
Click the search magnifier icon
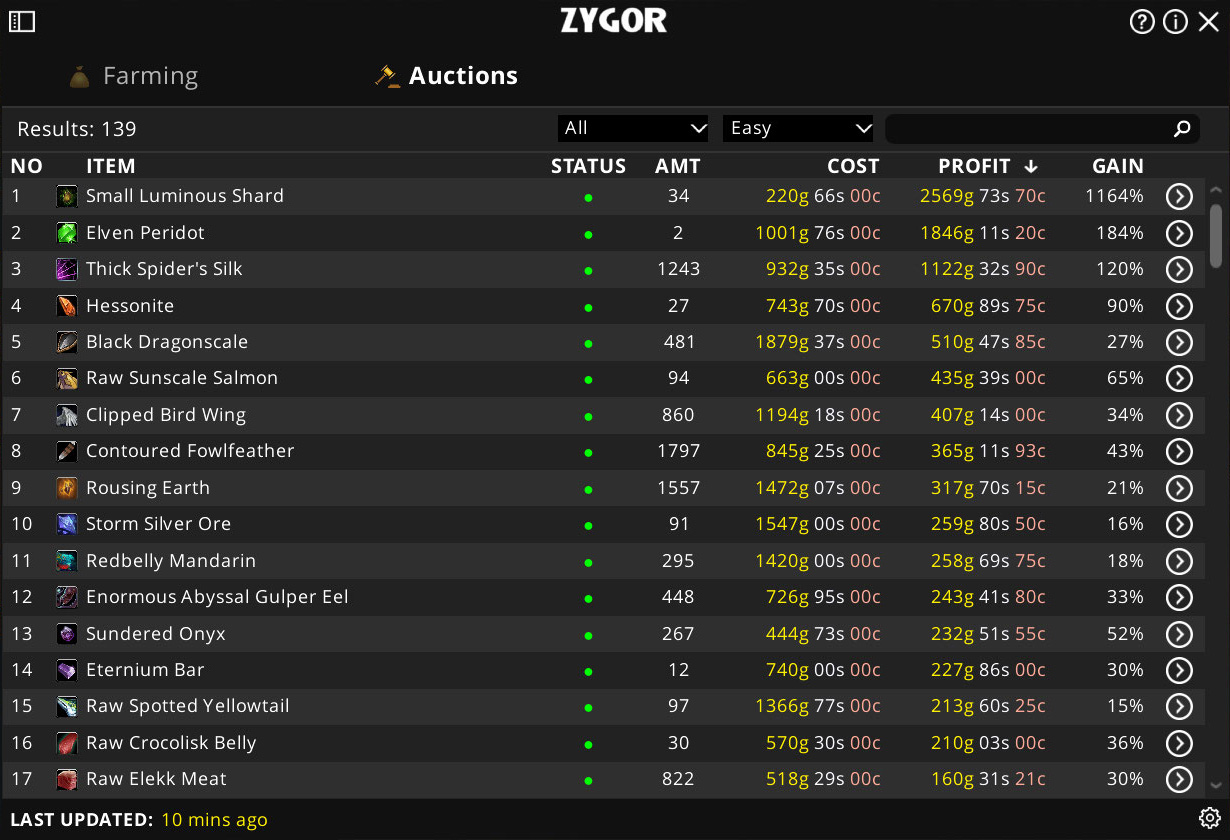pyautogui.click(x=1182, y=128)
